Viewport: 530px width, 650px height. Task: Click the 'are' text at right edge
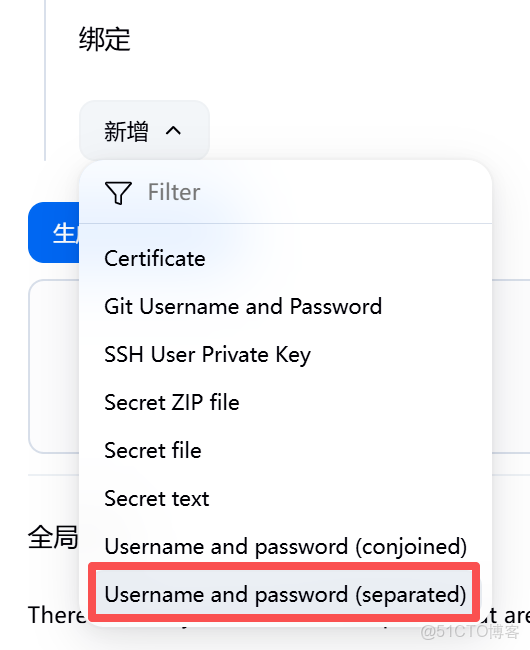505,615
